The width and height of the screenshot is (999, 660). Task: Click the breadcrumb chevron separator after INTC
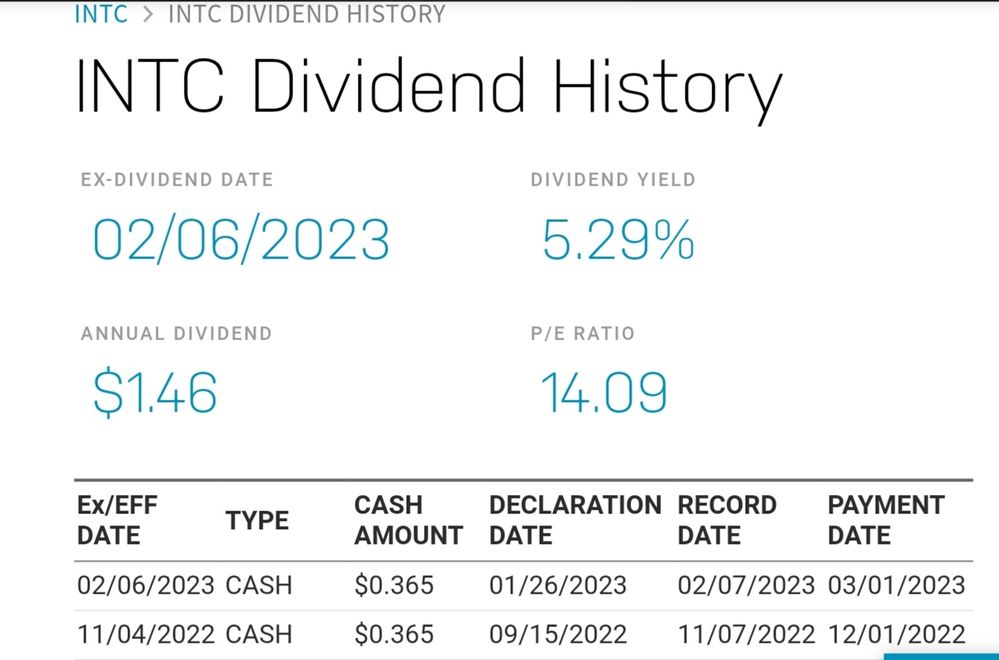click(x=146, y=14)
